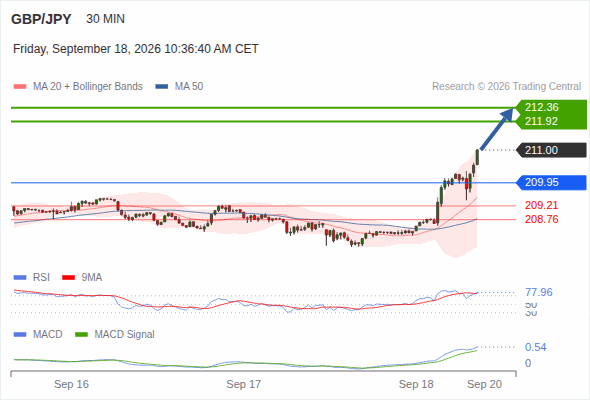Click the blue MACD legend marker

click(20, 335)
